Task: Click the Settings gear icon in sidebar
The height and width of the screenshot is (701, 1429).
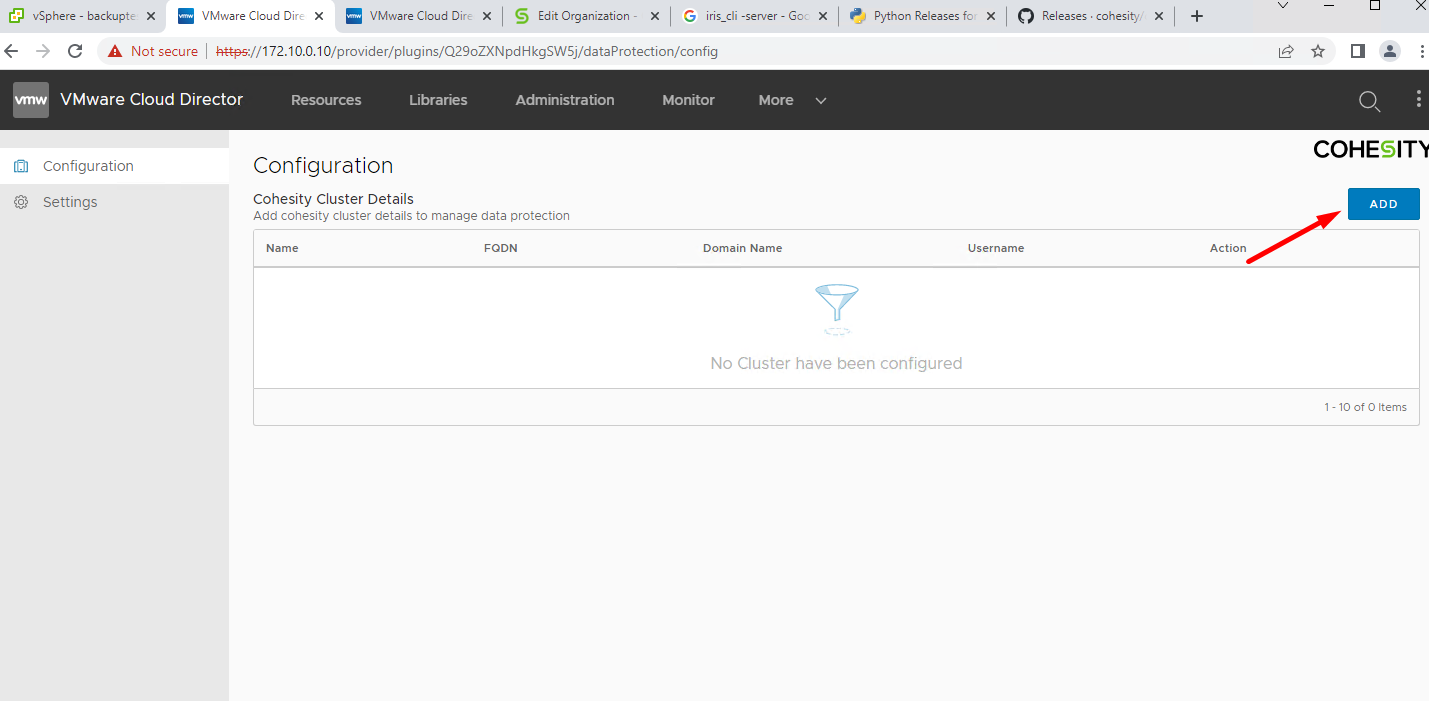Action: (20, 202)
